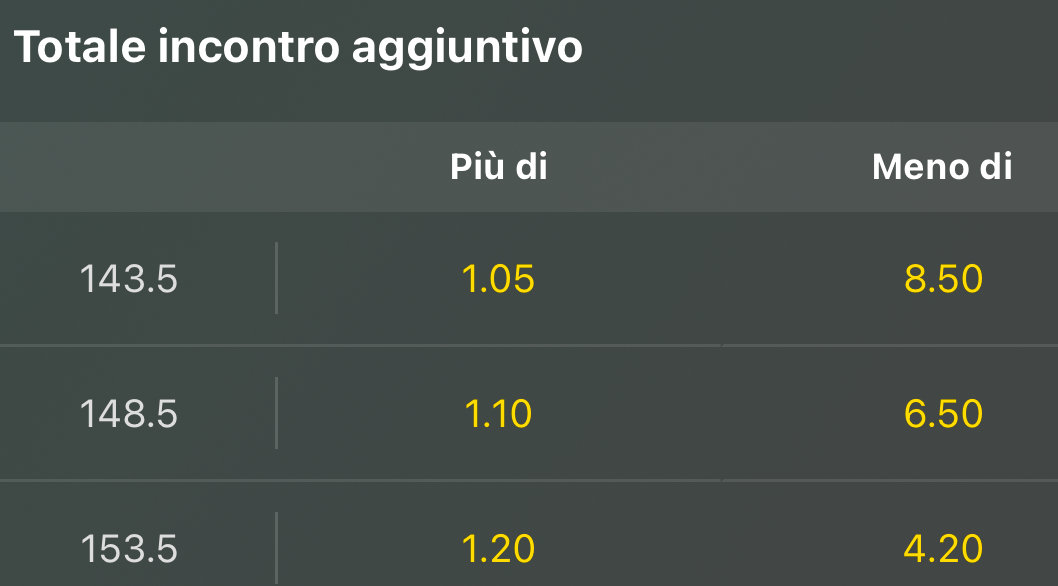Click the empty area right of the section title
Viewport: 1058px width, 586px height.
(x=820, y=48)
